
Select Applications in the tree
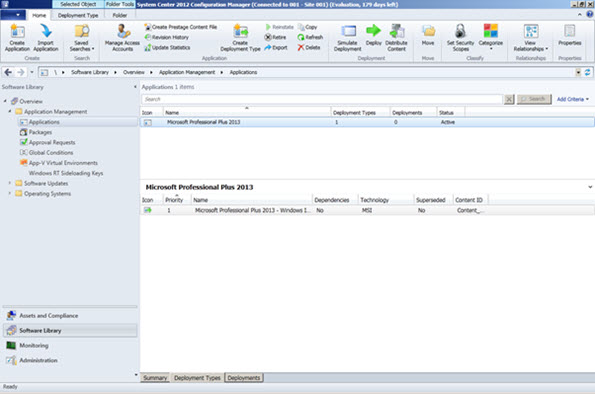[44, 122]
